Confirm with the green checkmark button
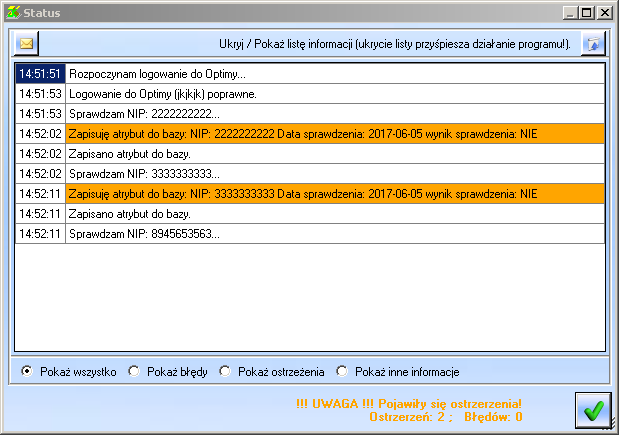 [593, 410]
